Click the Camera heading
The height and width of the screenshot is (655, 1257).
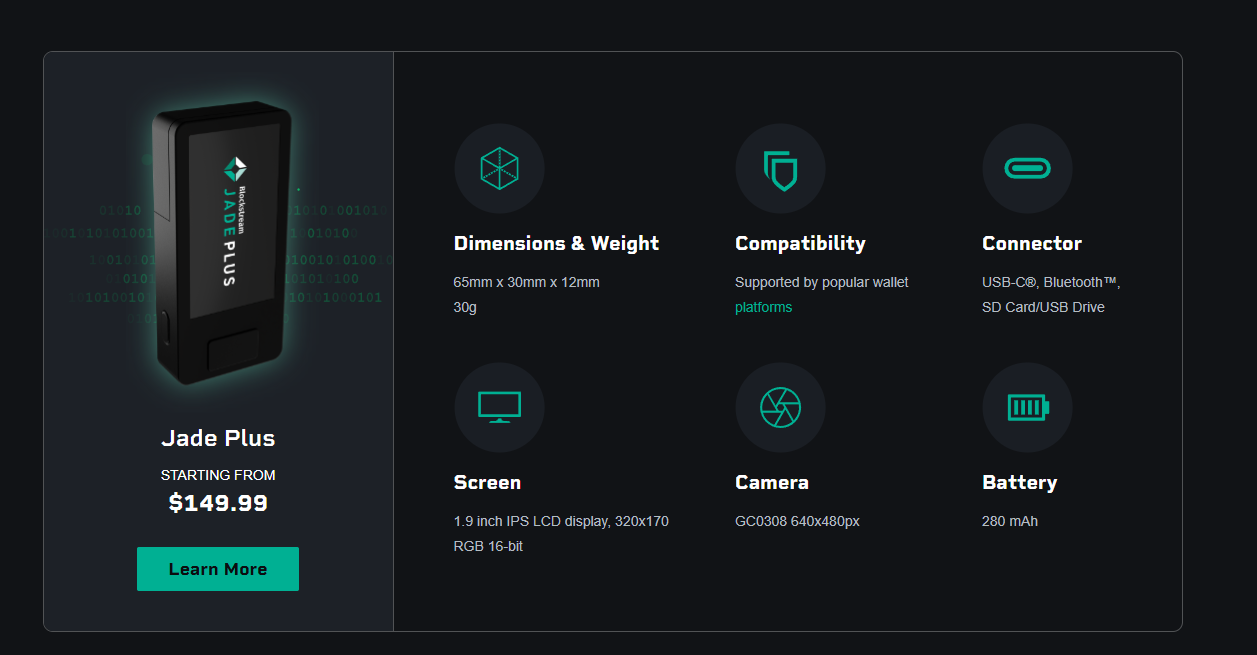pos(772,482)
